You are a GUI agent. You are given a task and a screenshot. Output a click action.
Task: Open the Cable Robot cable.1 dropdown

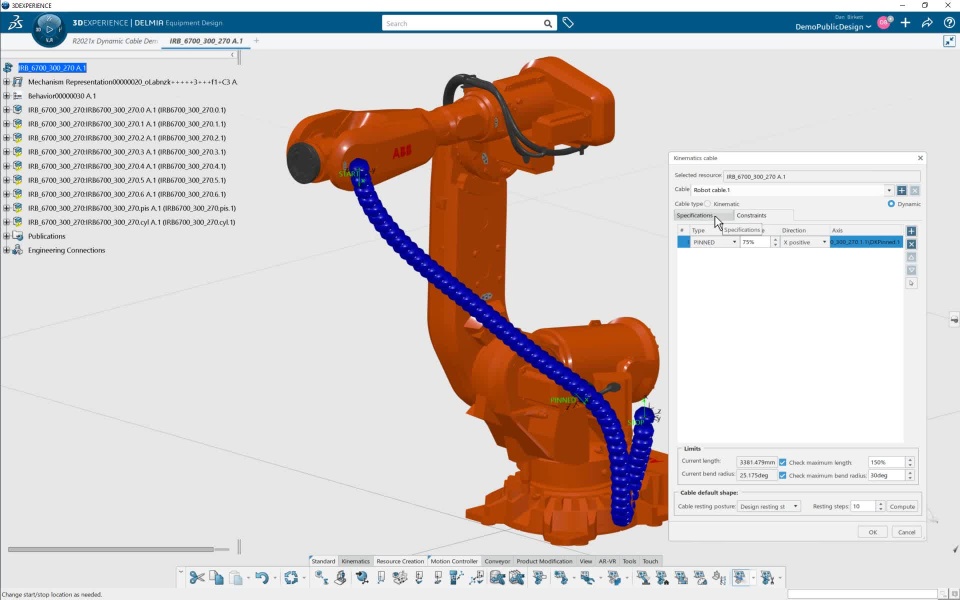[889, 190]
